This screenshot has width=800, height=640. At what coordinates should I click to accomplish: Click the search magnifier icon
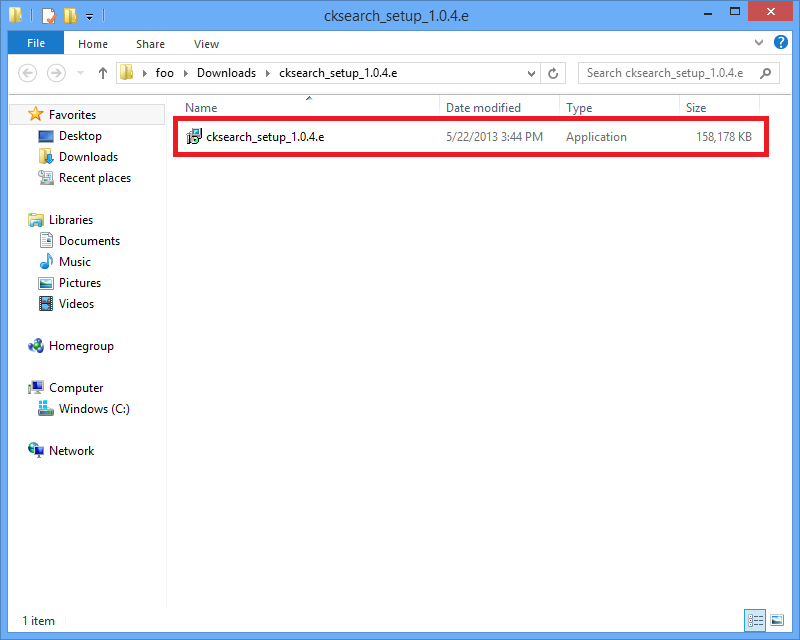point(766,73)
